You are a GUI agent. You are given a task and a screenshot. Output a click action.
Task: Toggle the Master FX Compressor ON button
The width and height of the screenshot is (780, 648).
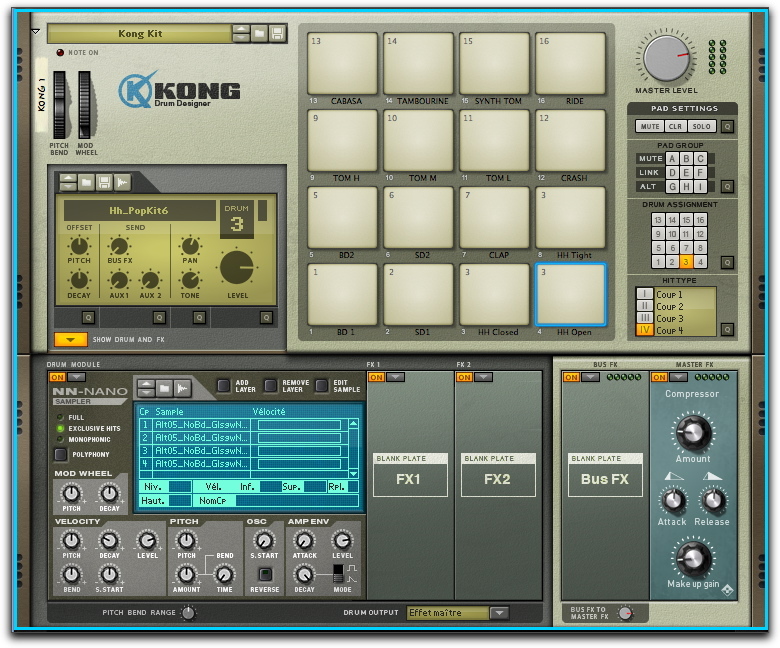click(660, 377)
